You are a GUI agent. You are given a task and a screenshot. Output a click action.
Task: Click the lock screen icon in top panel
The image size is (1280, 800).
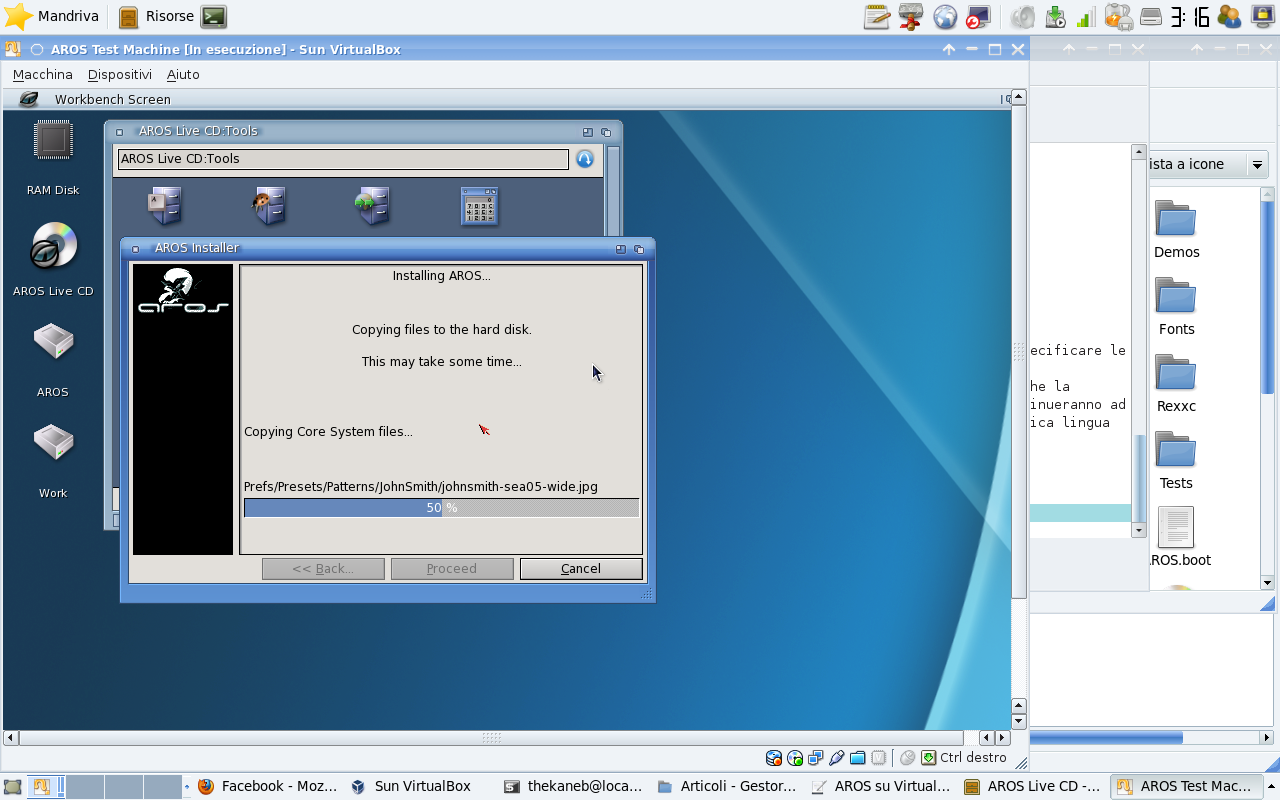pos(1262,16)
